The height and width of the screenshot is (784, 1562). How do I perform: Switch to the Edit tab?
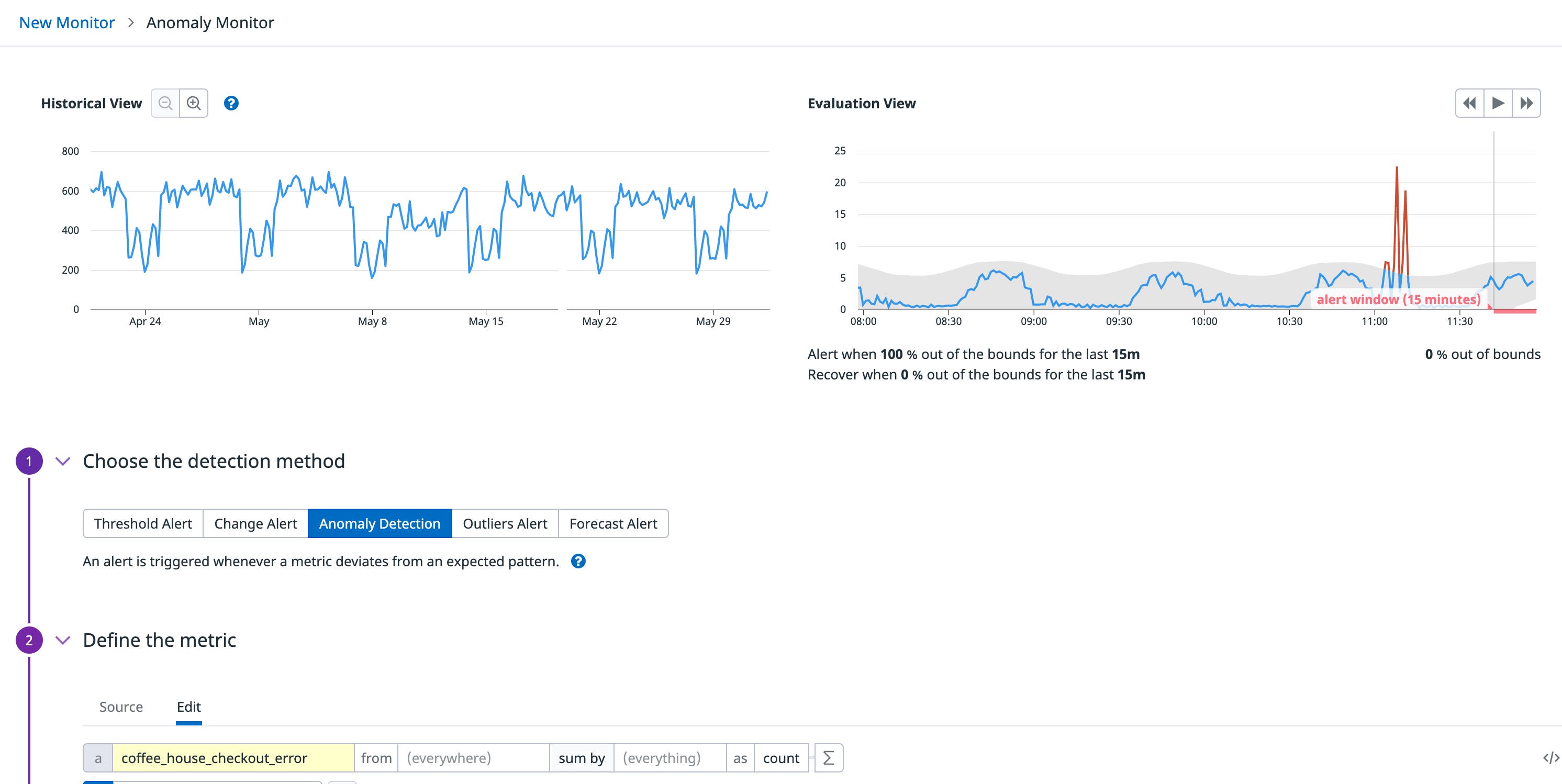click(189, 707)
